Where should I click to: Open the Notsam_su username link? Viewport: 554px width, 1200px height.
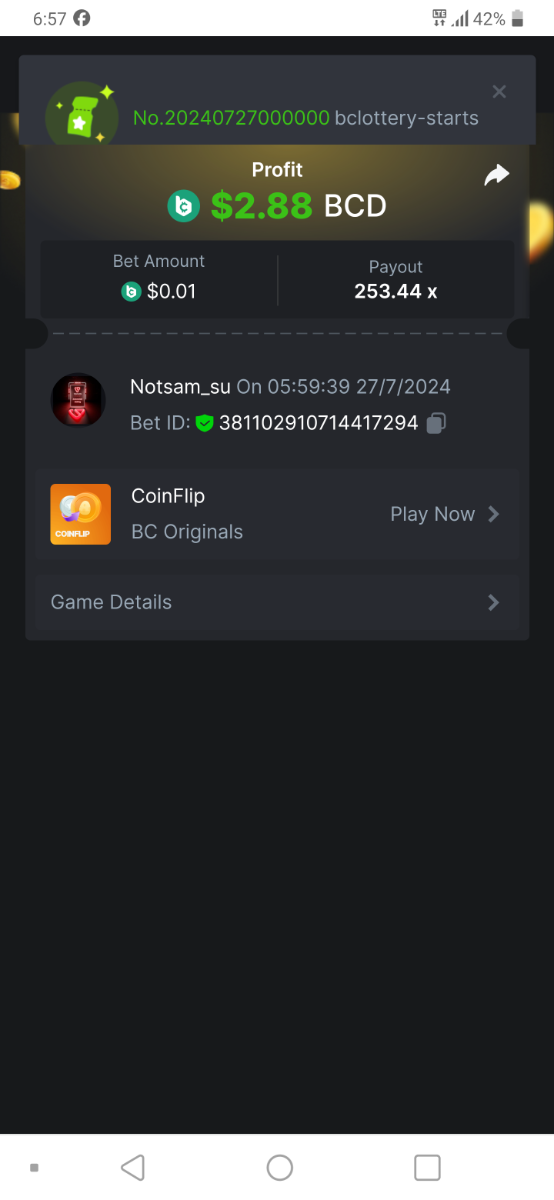point(180,386)
